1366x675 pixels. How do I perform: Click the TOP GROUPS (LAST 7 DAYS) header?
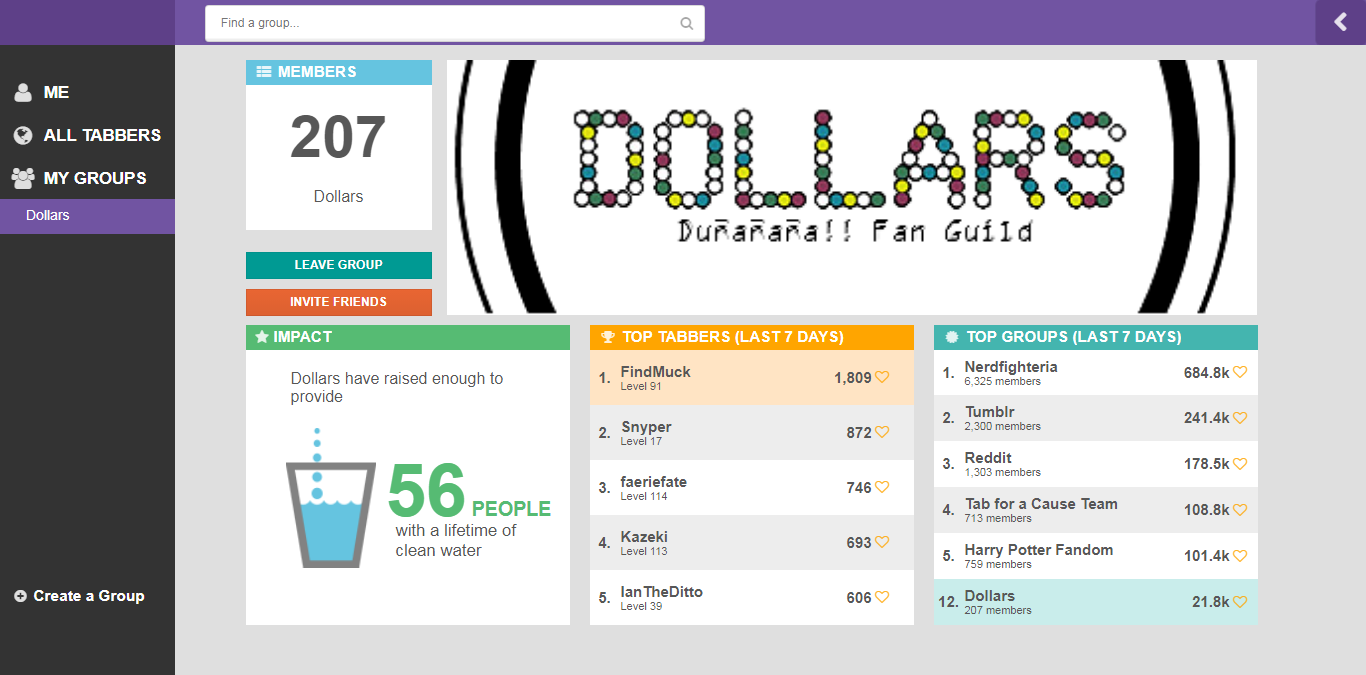coord(1096,337)
